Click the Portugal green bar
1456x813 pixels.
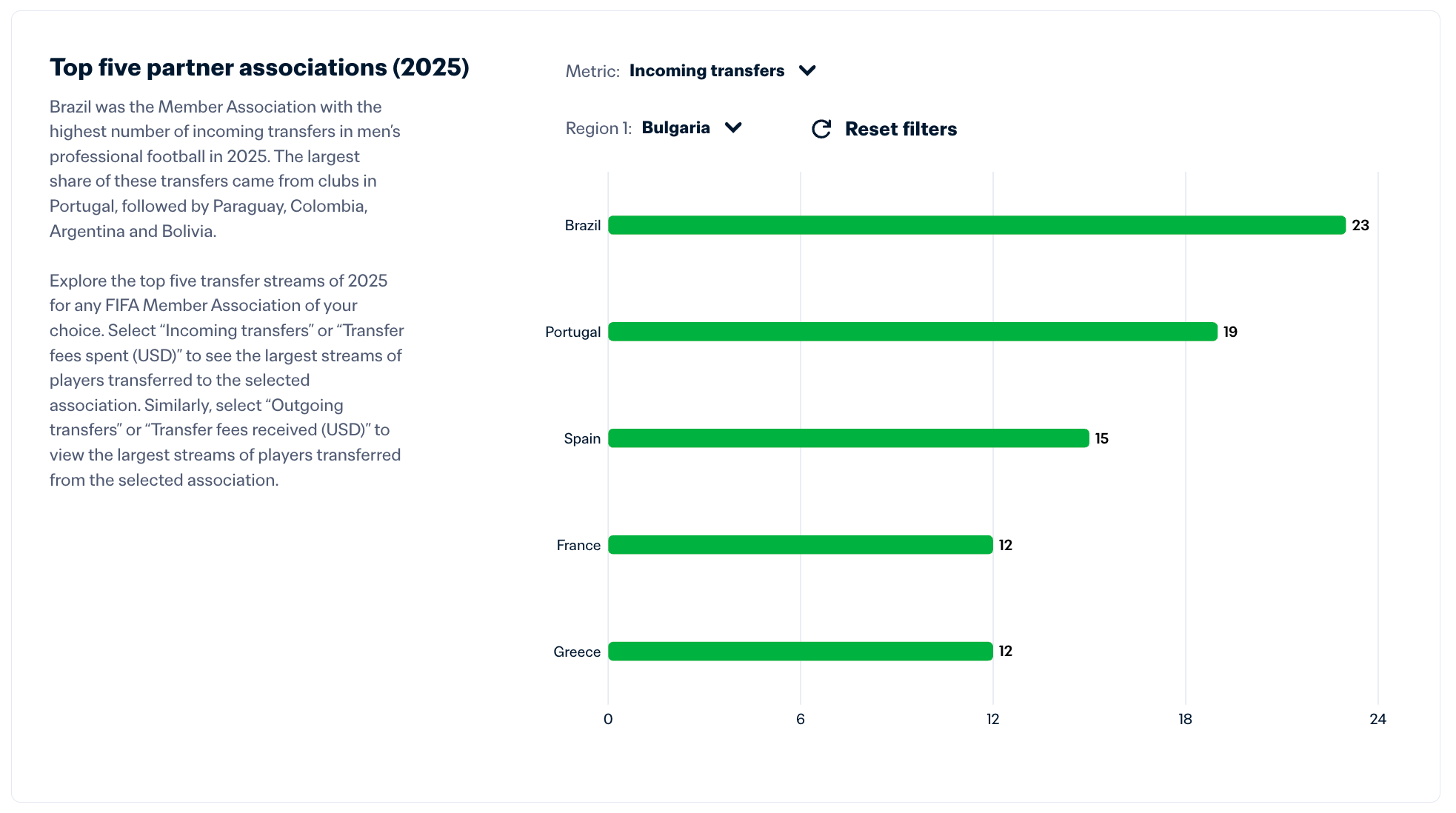click(912, 332)
